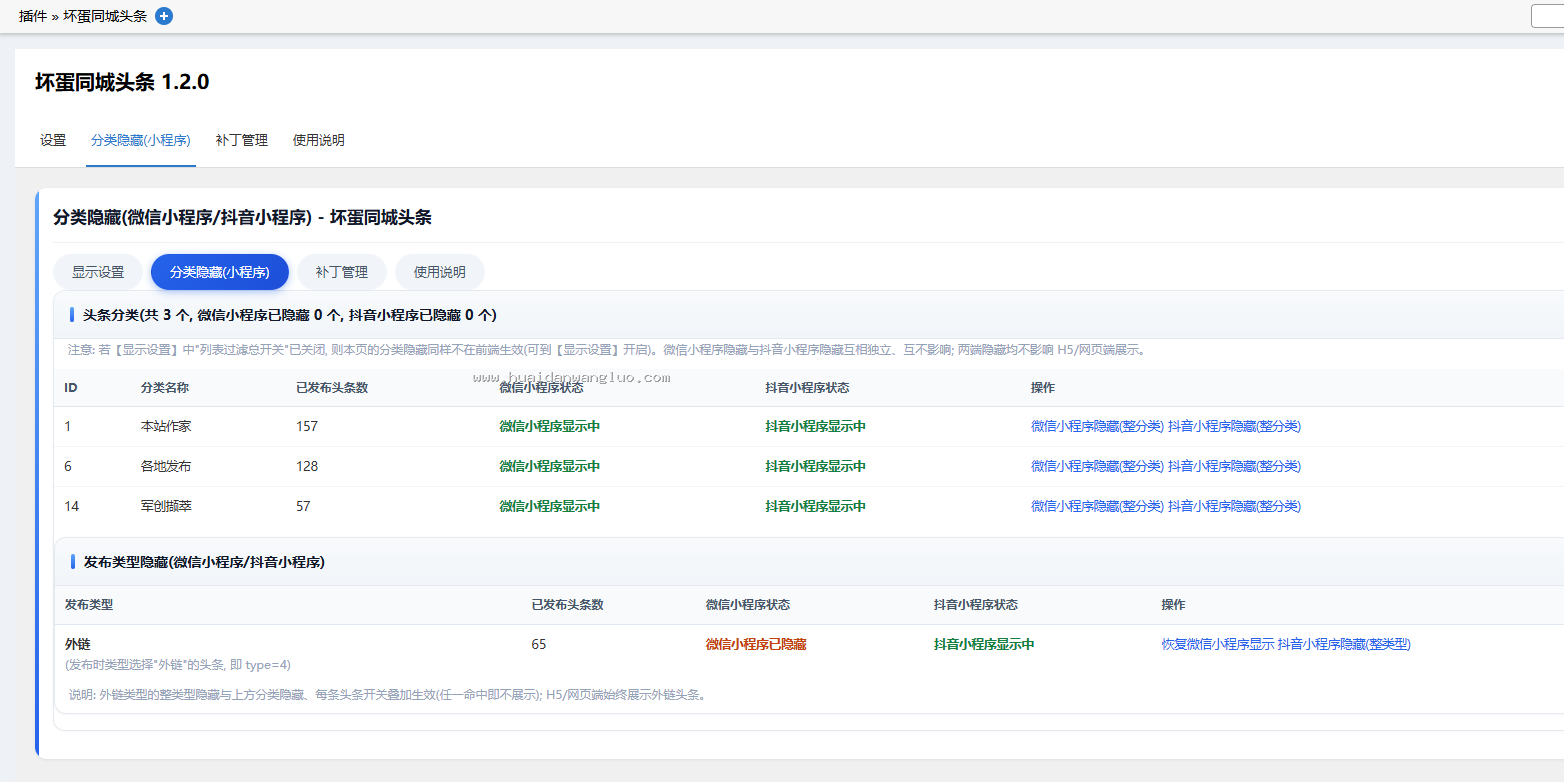
Task: Click the 坏蛋同城头条 breadcrumb text
Action: (x=105, y=16)
